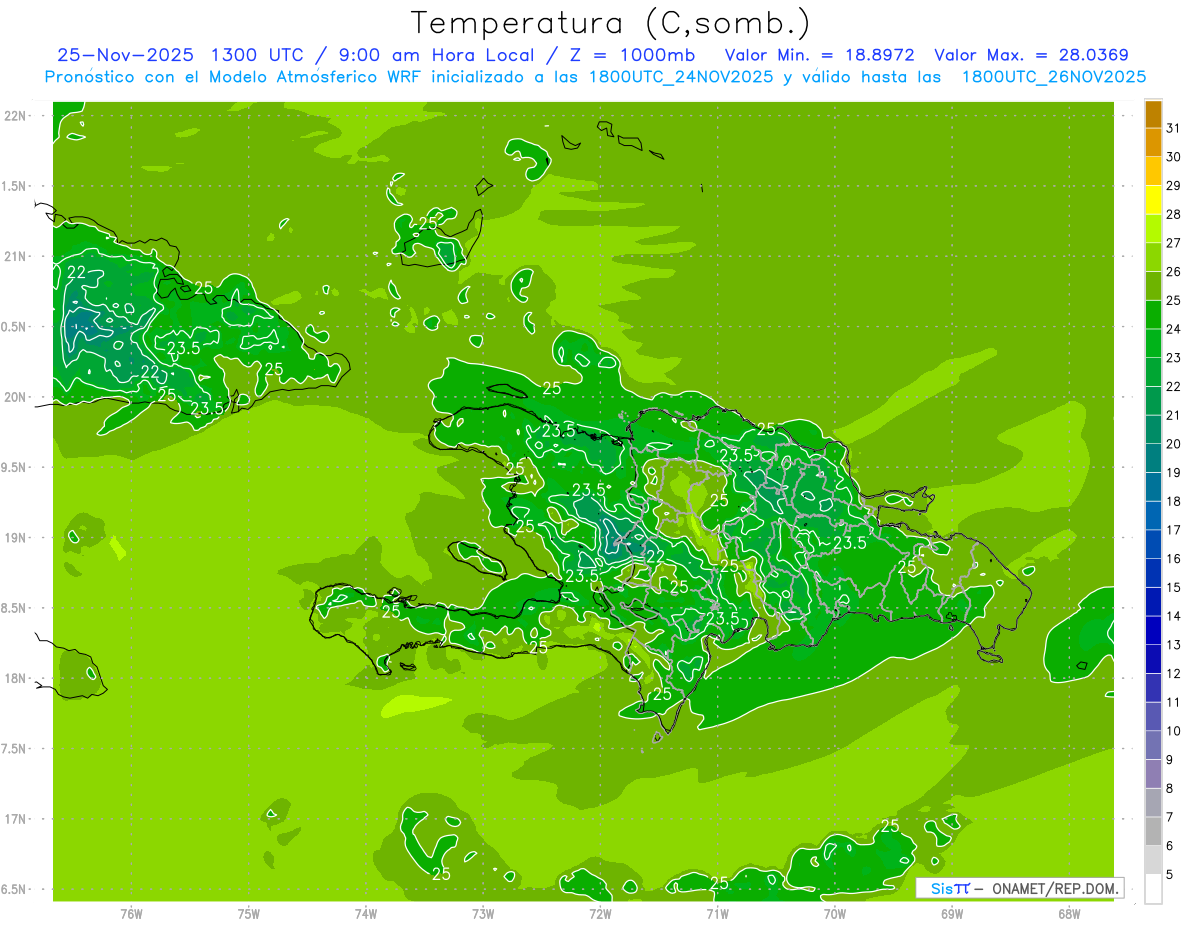Click the 'Temperatura (C,somb.)' map title
1200x927 pixels.
(x=610, y=24)
